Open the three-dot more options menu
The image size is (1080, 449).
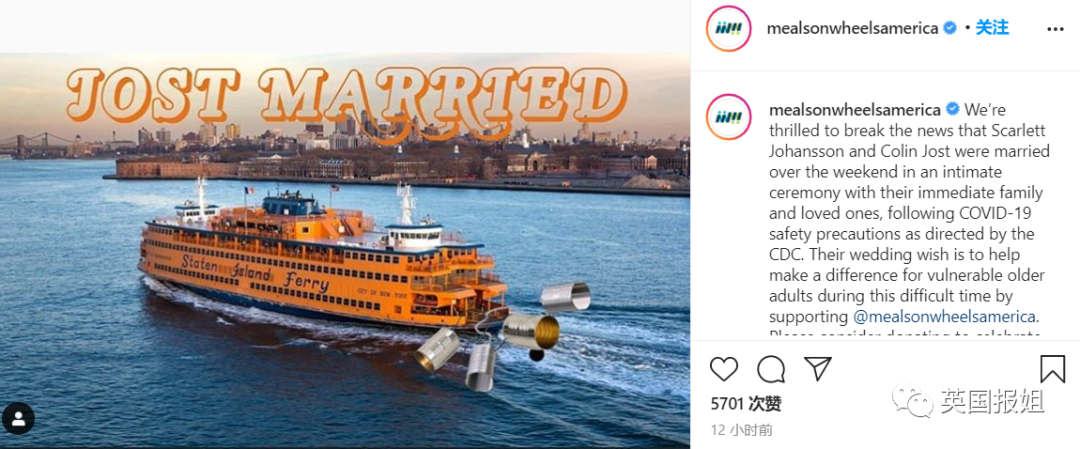(1055, 29)
